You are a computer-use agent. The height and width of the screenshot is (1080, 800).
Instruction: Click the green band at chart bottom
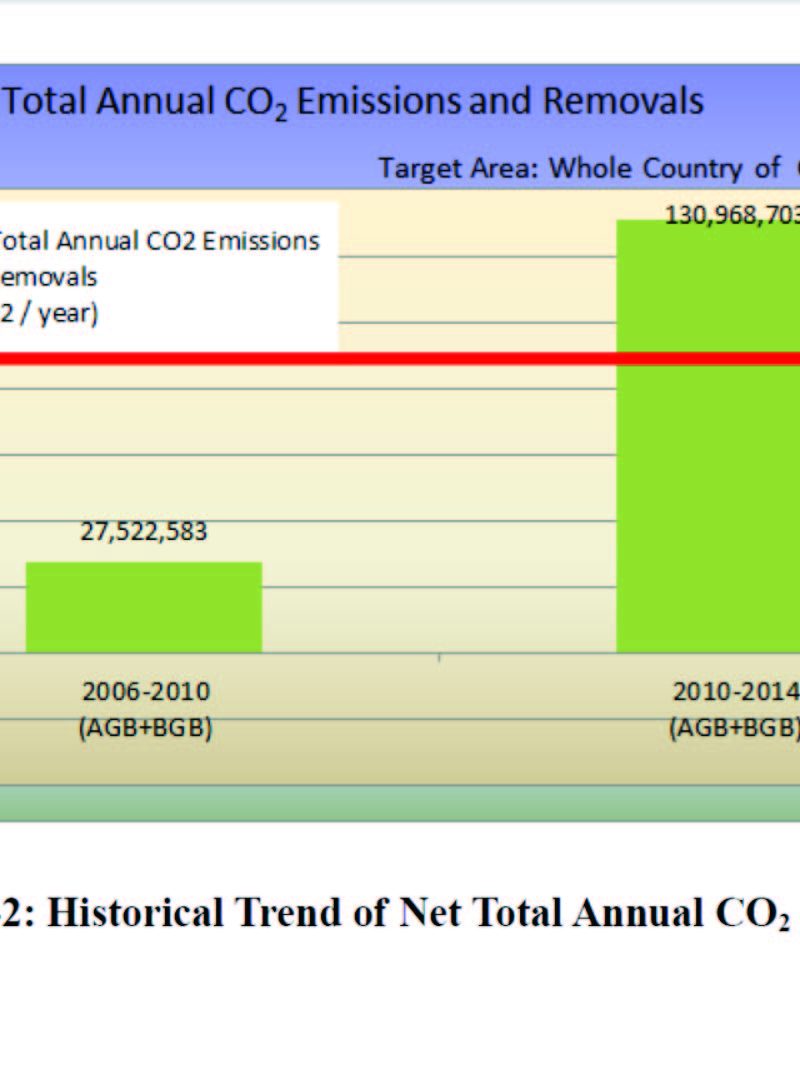click(400, 804)
